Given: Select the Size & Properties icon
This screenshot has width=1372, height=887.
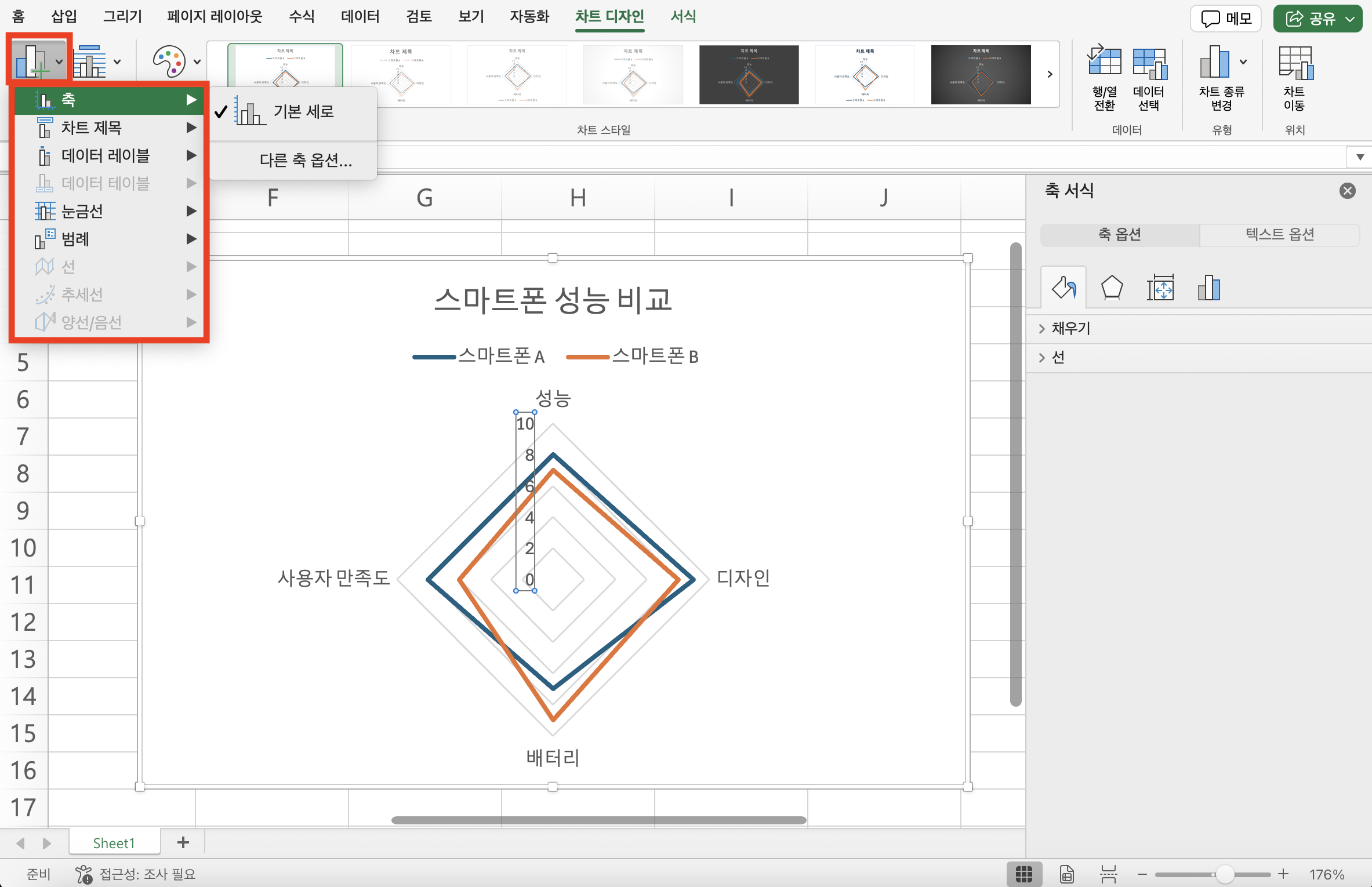Looking at the screenshot, I should click(x=1160, y=288).
